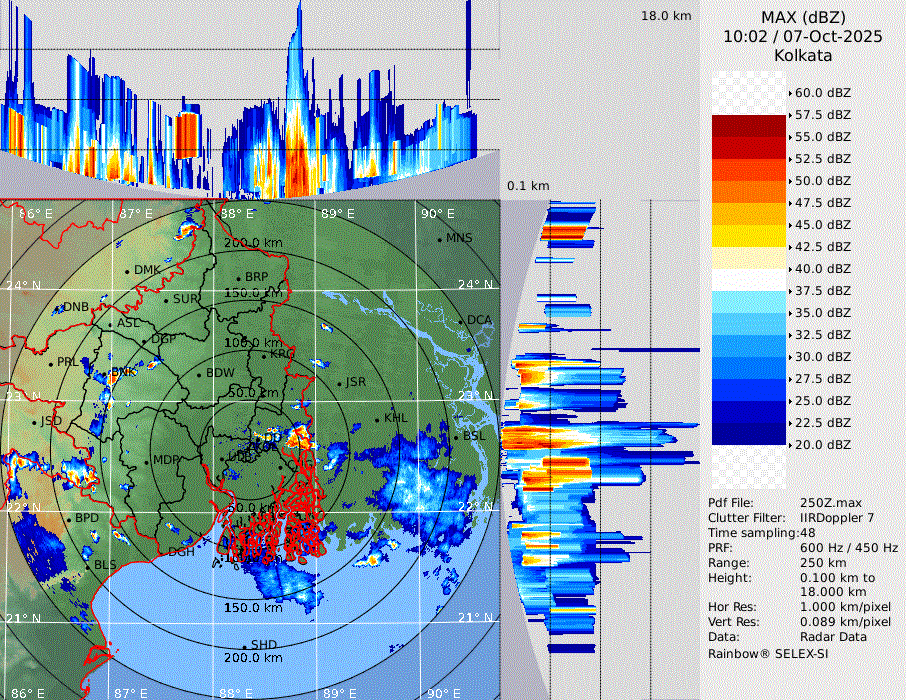Pick the darkest blue swatch above 20.0 dBZ
The height and width of the screenshot is (700, 906).
click(749, 434)
